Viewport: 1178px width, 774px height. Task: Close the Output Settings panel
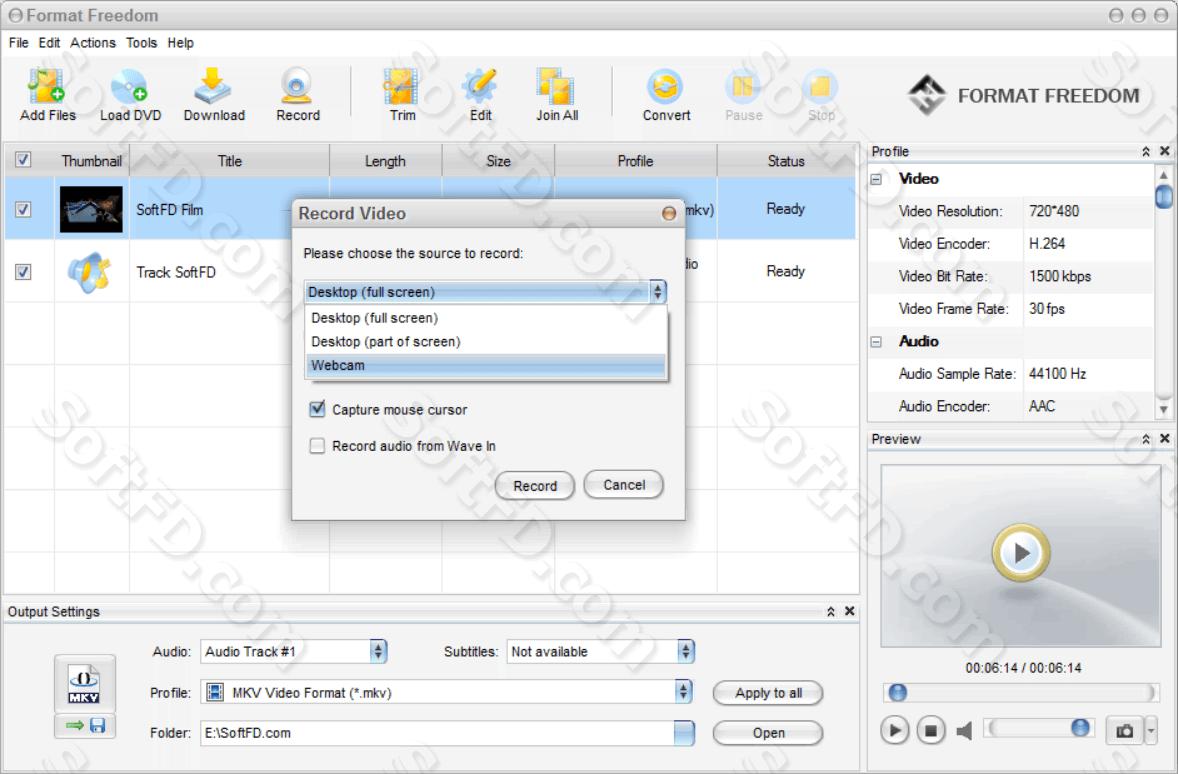point(850,611)
